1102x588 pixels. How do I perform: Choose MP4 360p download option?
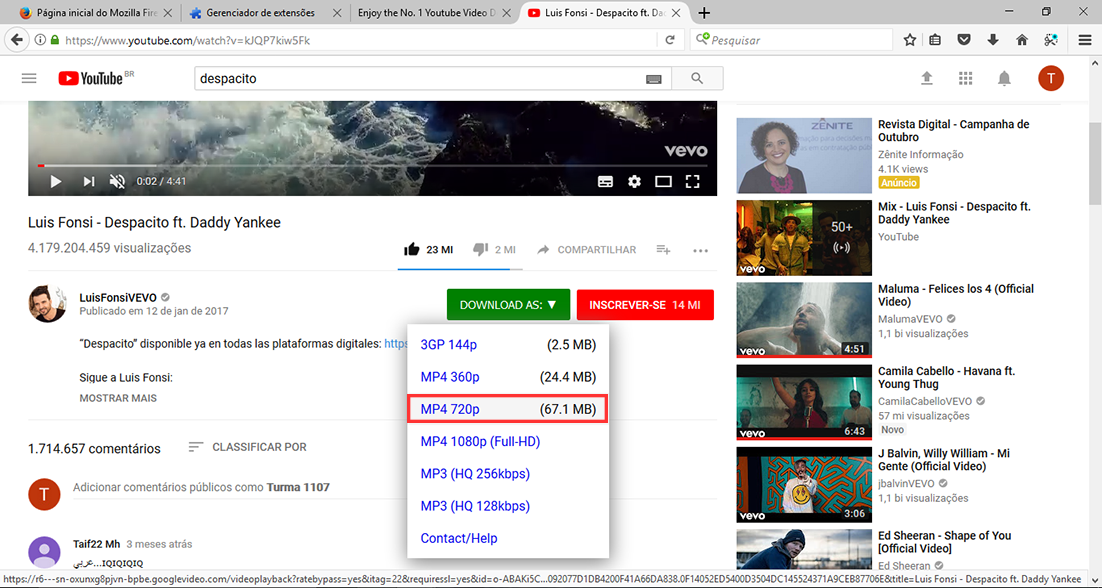pos(508,377)
